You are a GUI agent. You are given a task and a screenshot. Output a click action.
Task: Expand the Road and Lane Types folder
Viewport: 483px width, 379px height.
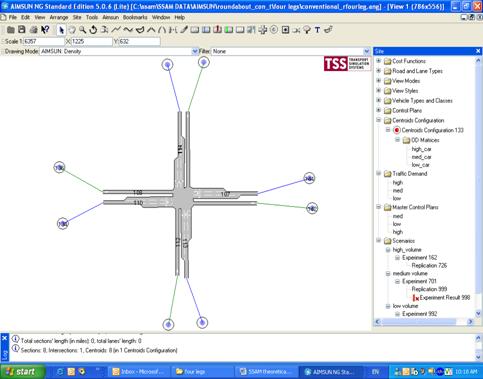378,71
